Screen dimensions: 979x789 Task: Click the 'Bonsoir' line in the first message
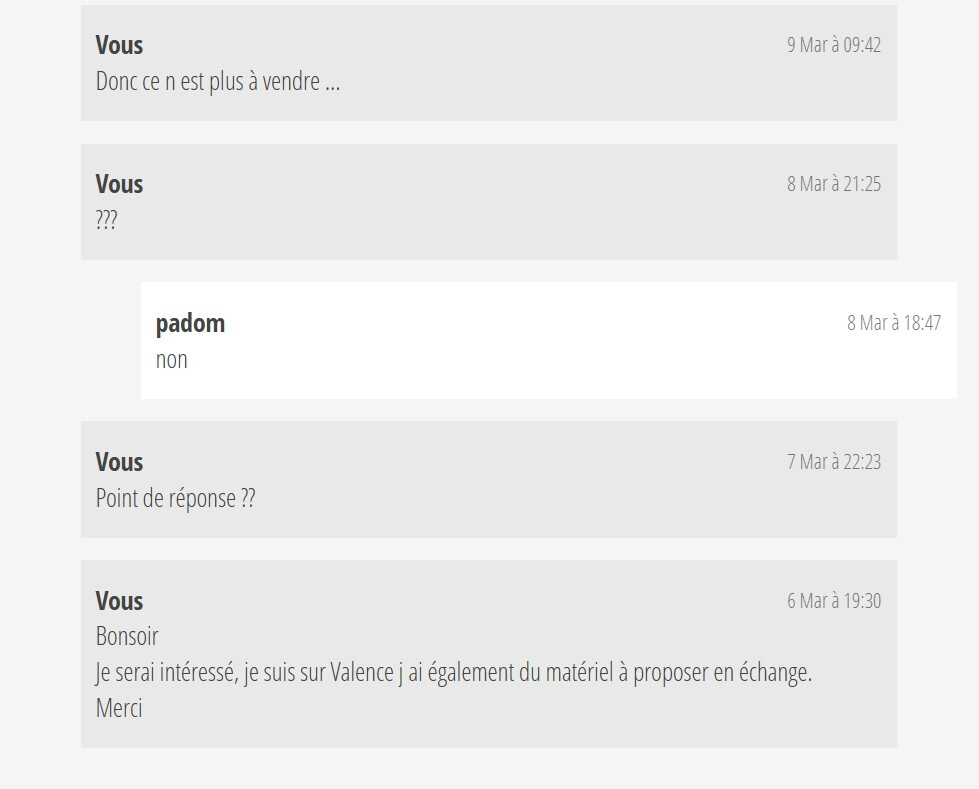pyautogui.click(x=127, y=636)
